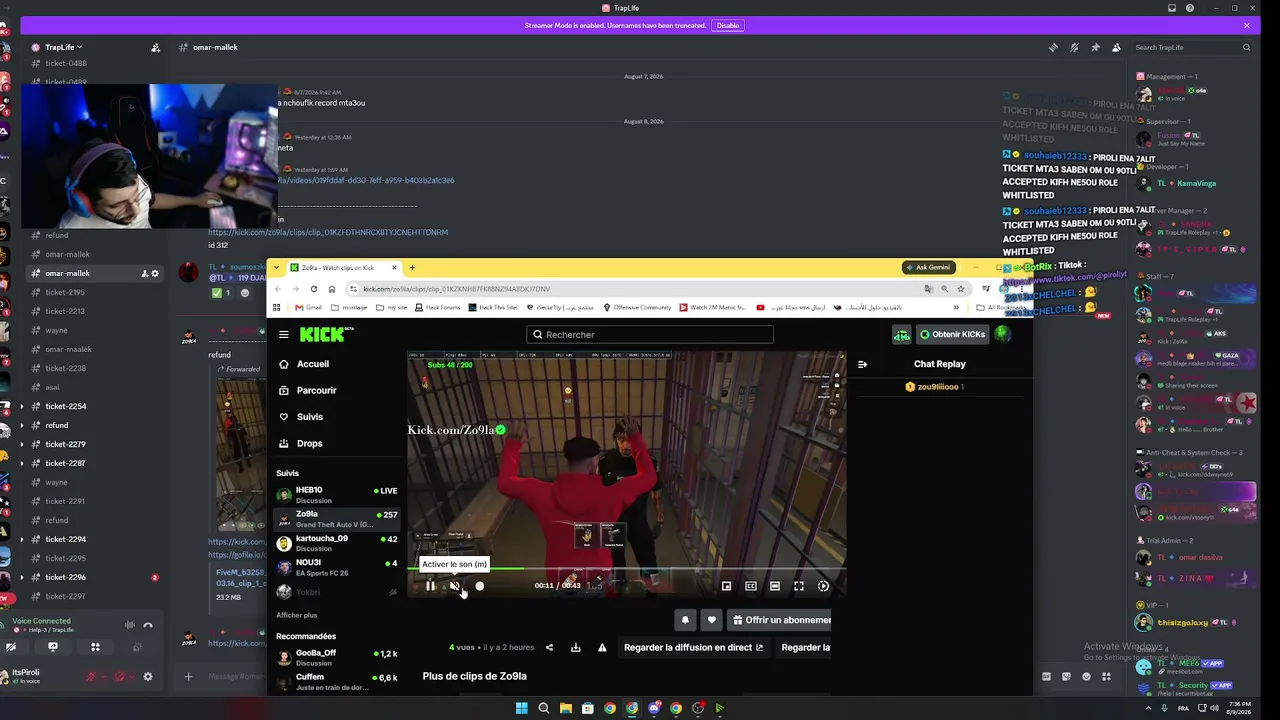This screenshot has width=1280, height=720.
Task: Enter fullscreen in the Kick player
Action: click(799, 586)
